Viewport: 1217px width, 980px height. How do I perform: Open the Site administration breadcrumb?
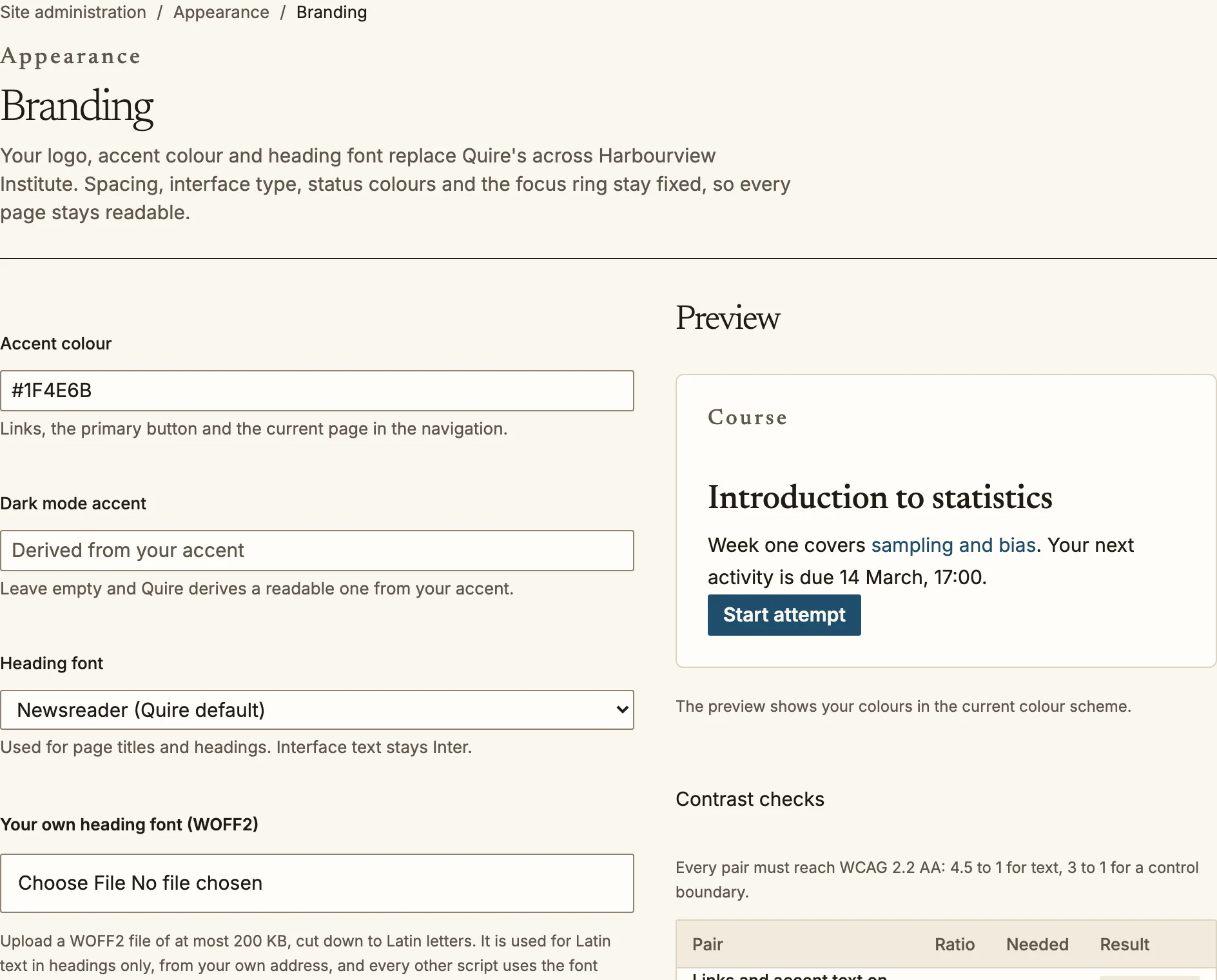pos(73,12)
